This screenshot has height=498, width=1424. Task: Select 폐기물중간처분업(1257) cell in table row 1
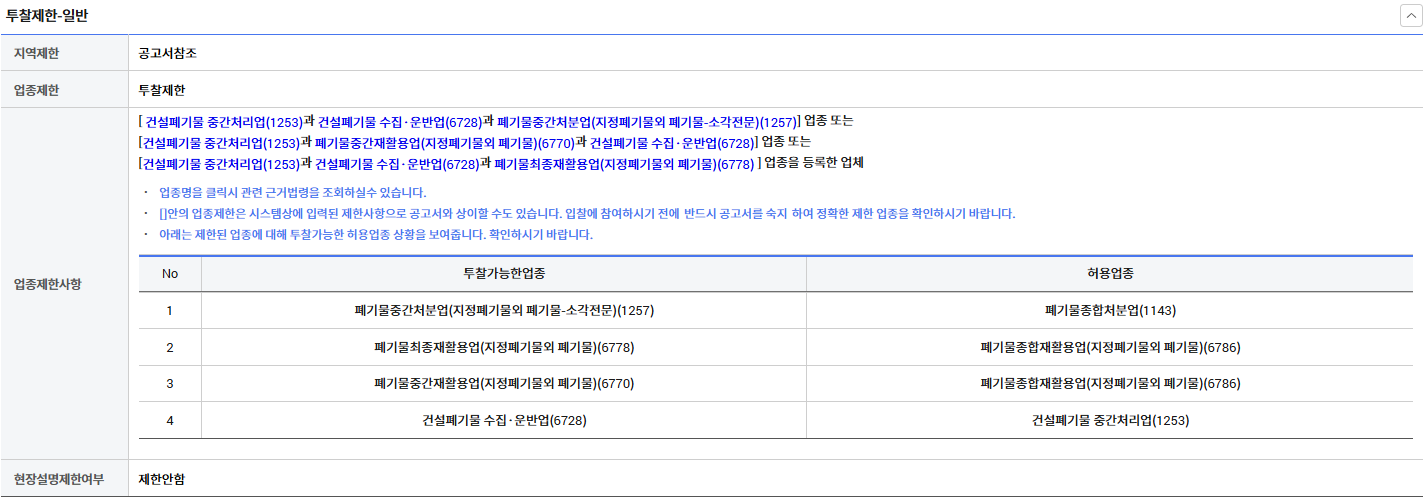point(504,311)
